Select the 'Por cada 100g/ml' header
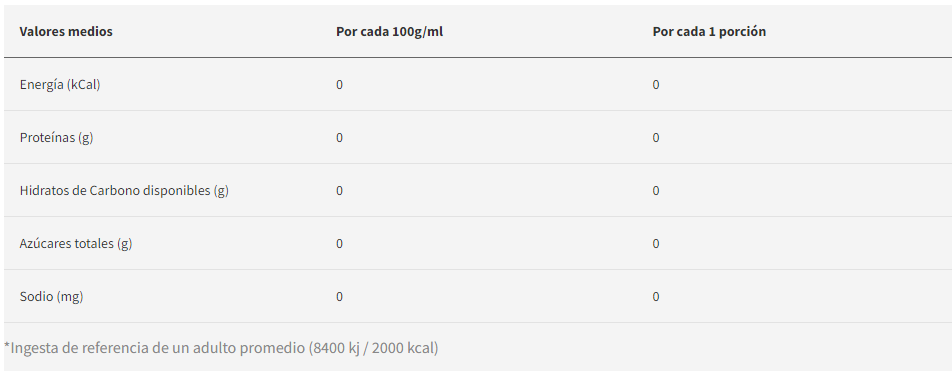Viewport: 952px width, 381px height. click(389, 32)
